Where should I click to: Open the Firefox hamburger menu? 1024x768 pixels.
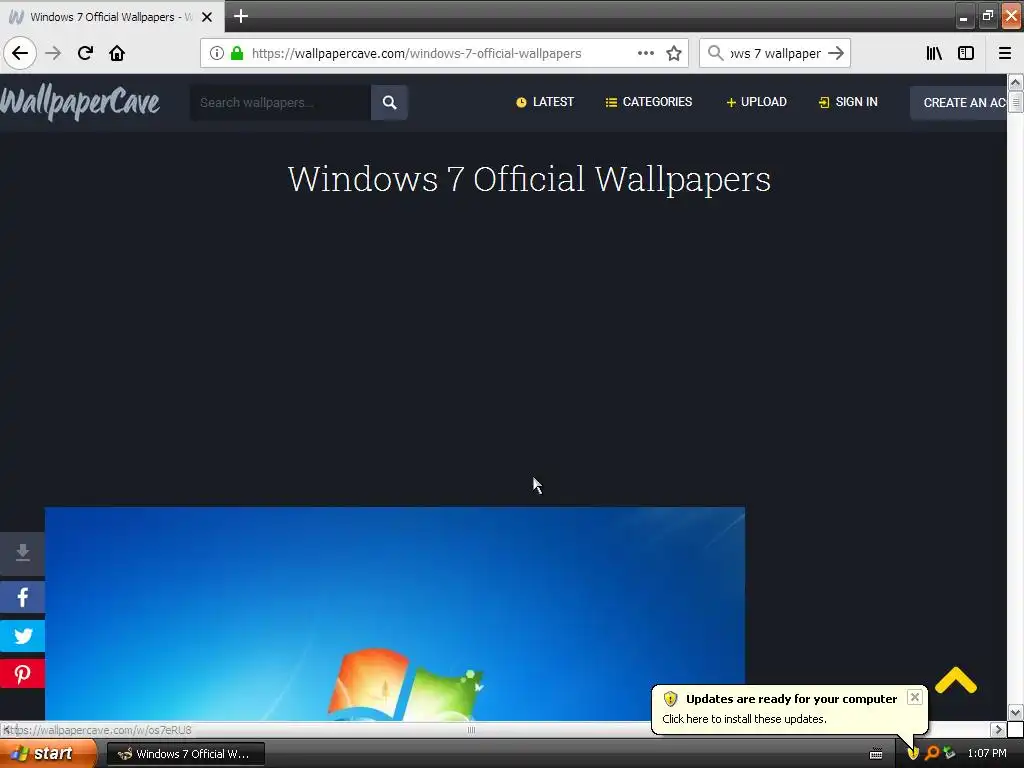pyautogui.click(x=1005, y=53)
